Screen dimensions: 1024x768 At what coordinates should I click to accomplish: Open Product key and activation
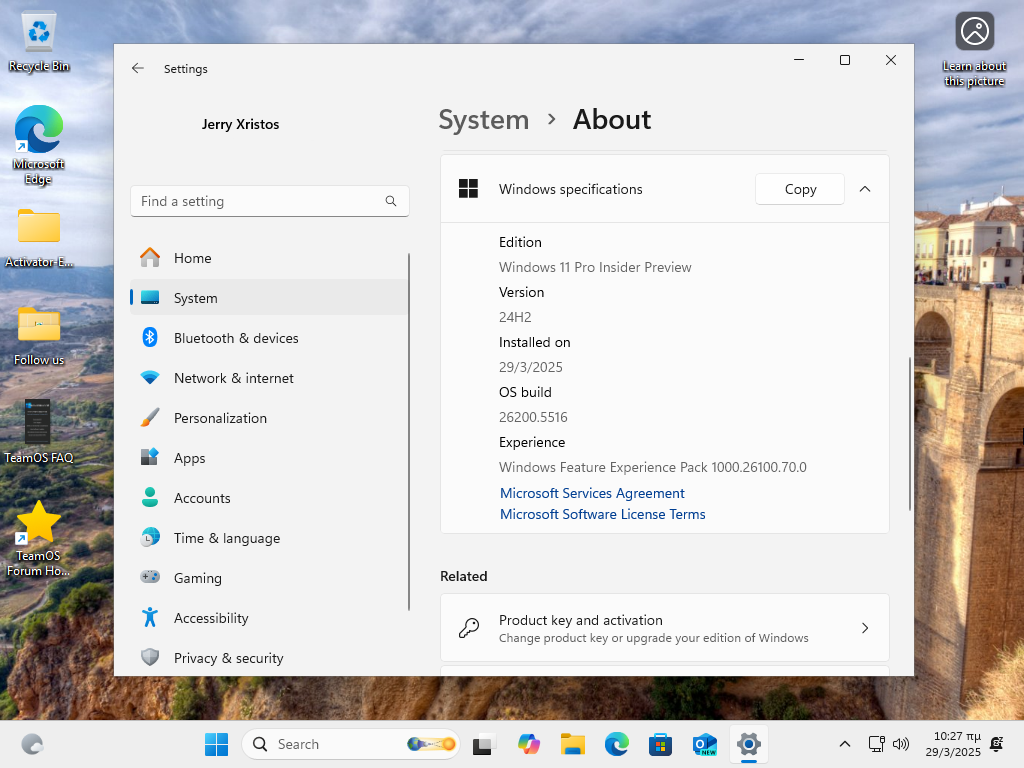tap(665, 628)
